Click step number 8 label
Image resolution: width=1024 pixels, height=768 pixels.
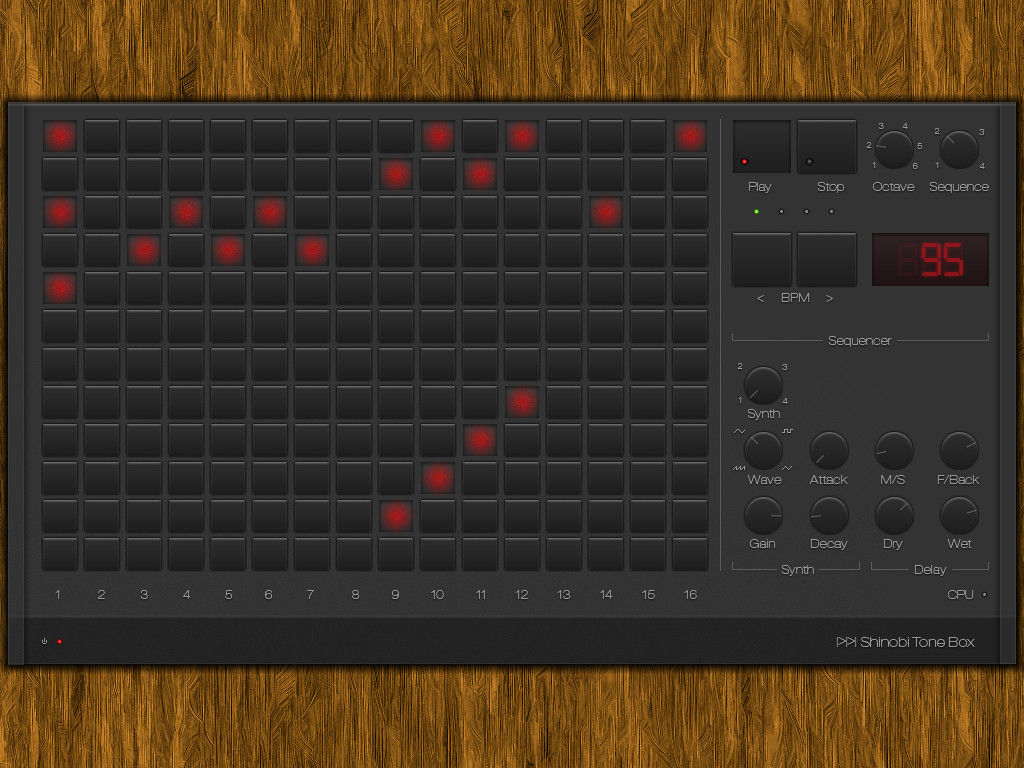click(355, 594)
